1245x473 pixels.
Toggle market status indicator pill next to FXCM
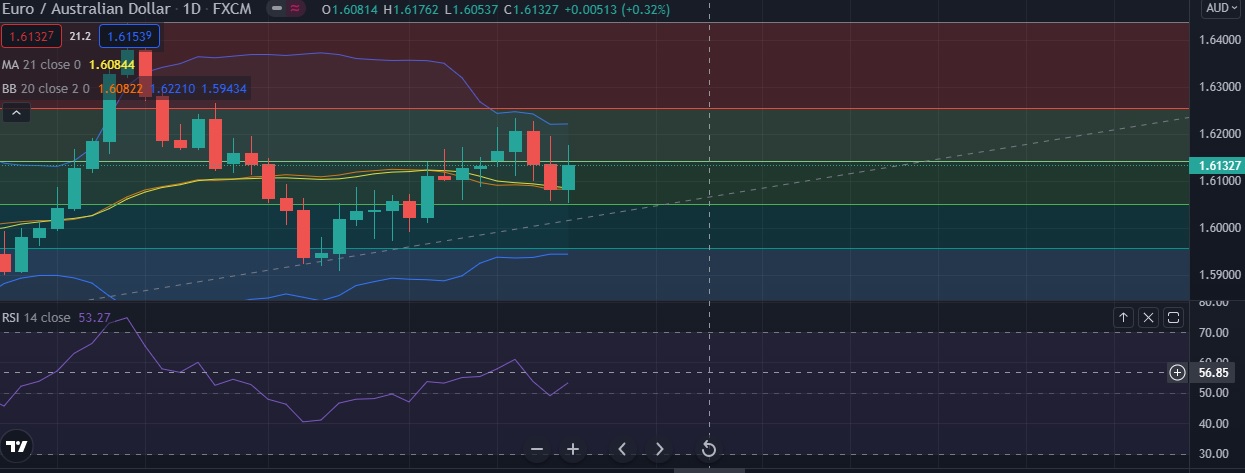coord(287,9)
